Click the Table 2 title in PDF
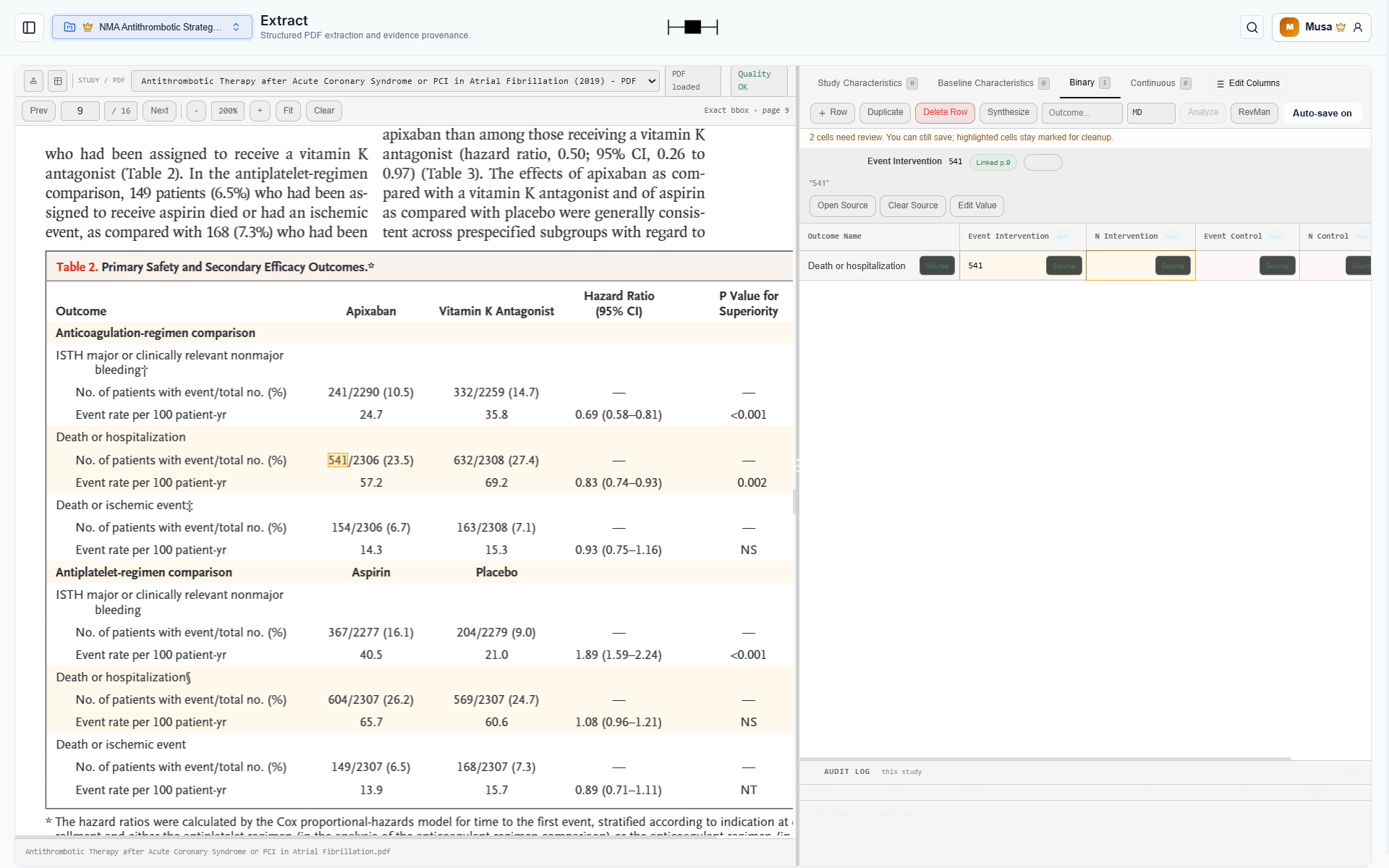The height and width of the screenshot is (868, 1389). pyautogui.click(x=215, y=267)
